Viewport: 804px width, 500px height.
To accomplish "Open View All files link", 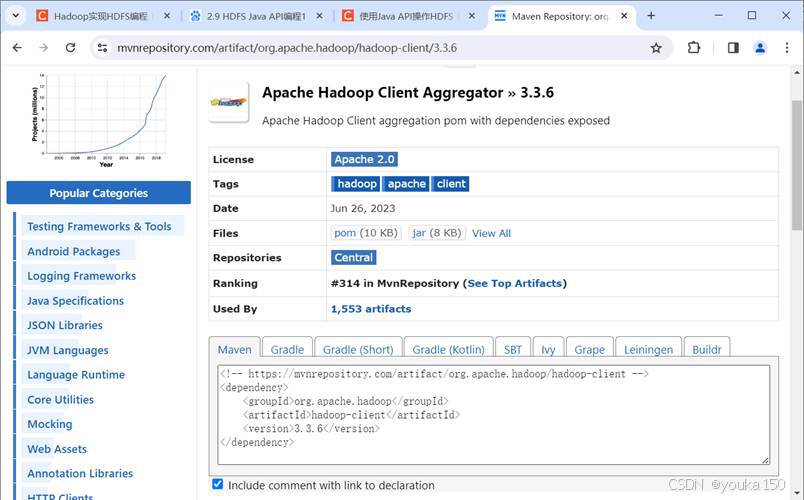I will click(491, 233).
